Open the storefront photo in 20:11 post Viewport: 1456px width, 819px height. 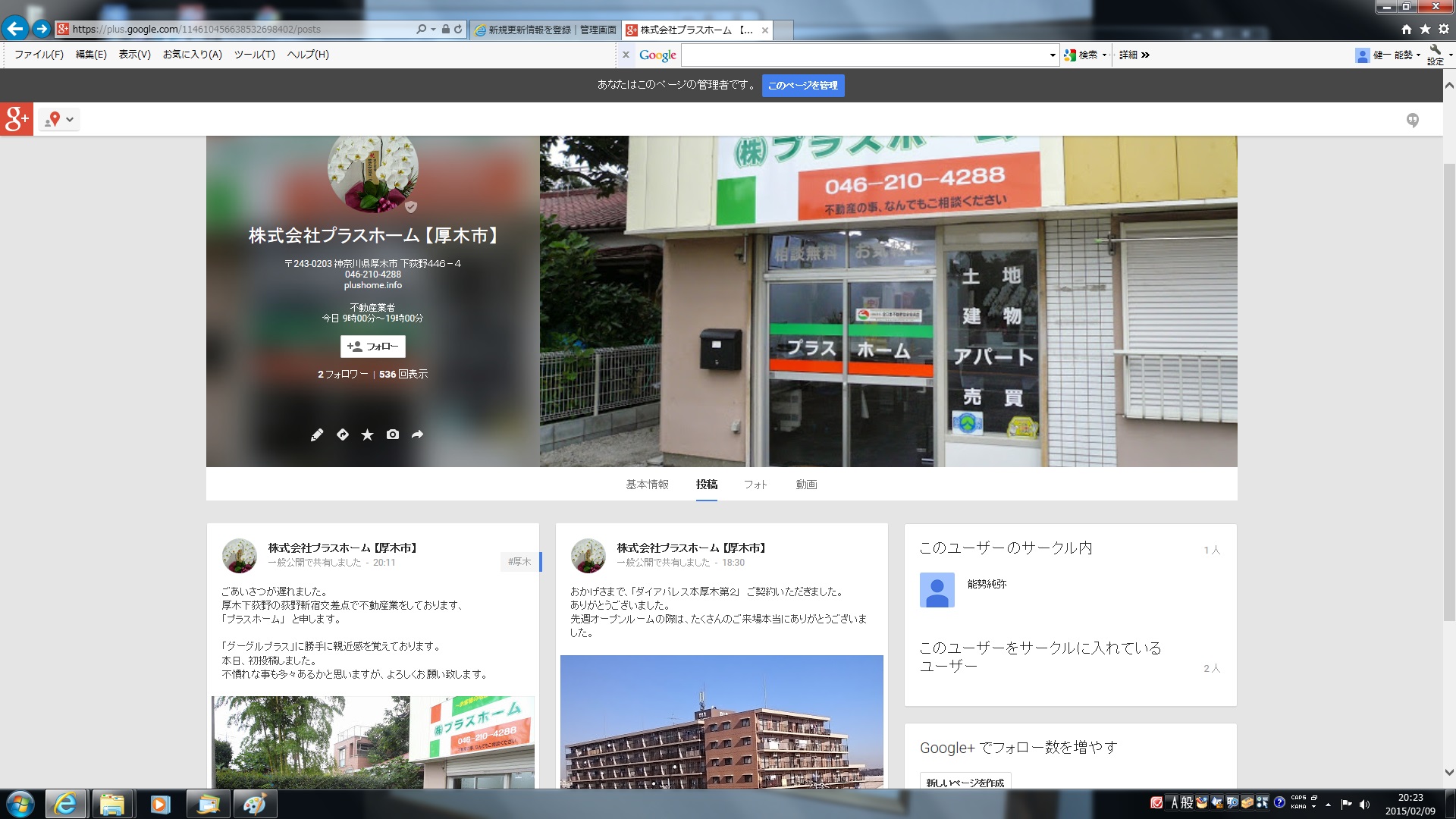[372, 742]
